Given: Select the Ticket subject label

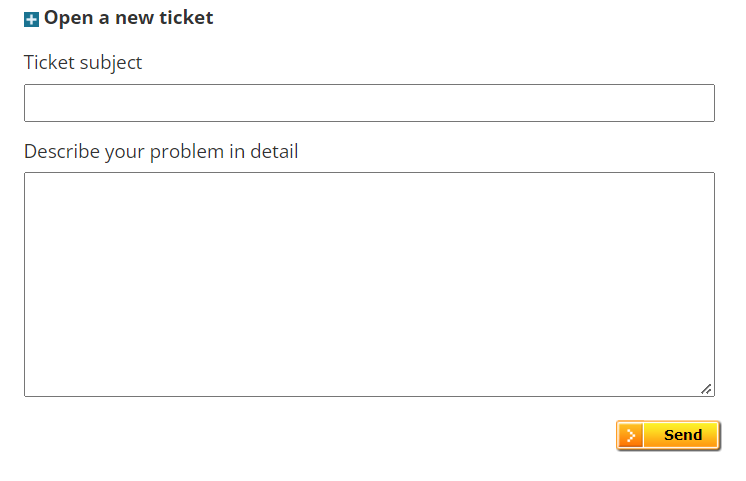Looking at the screenshot, I should pos(83,63).
